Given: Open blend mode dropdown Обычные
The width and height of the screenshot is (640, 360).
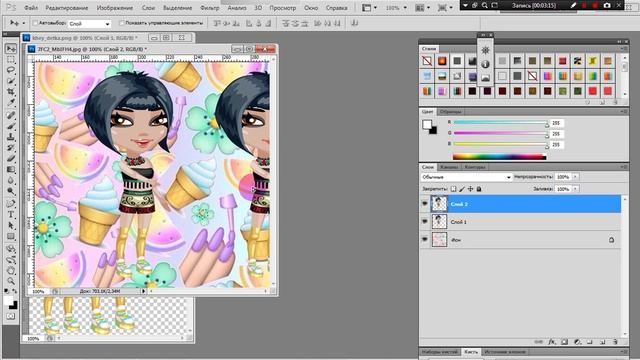Looking at the screenshot, I should [x=466, y=177].
